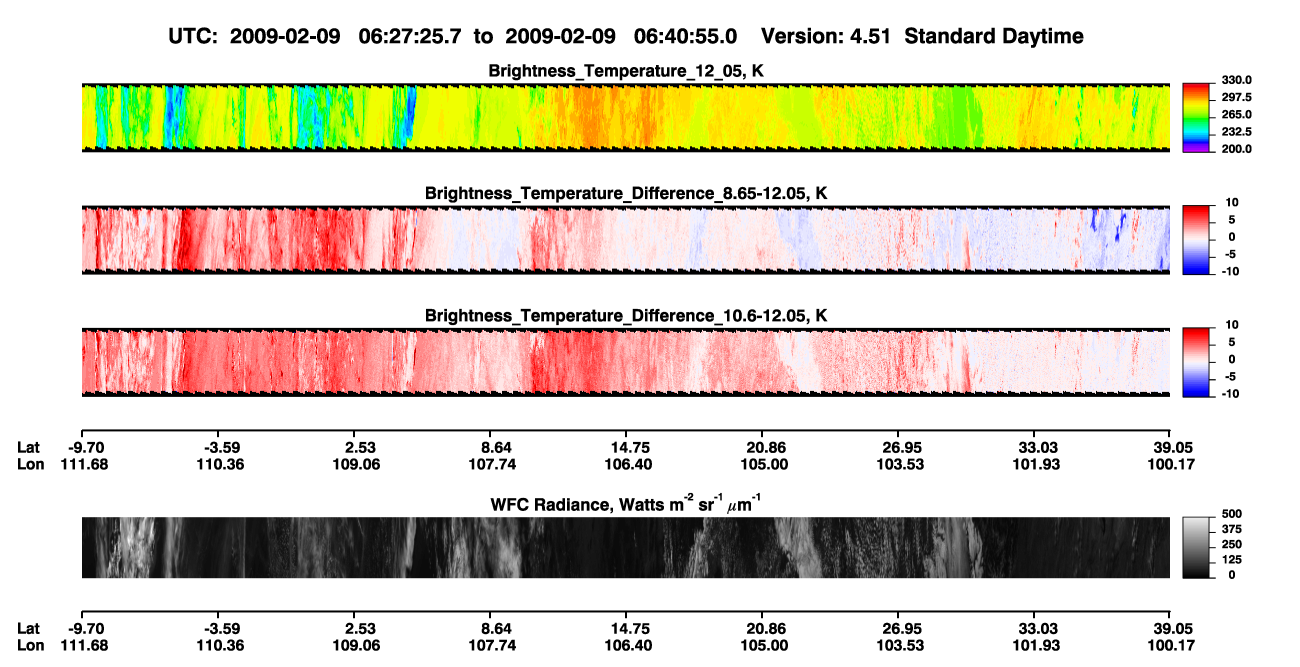Click the '200.0' colorbar label
The width and height of the screenshot is (1300, 667).
click(x=1235, y=149)
